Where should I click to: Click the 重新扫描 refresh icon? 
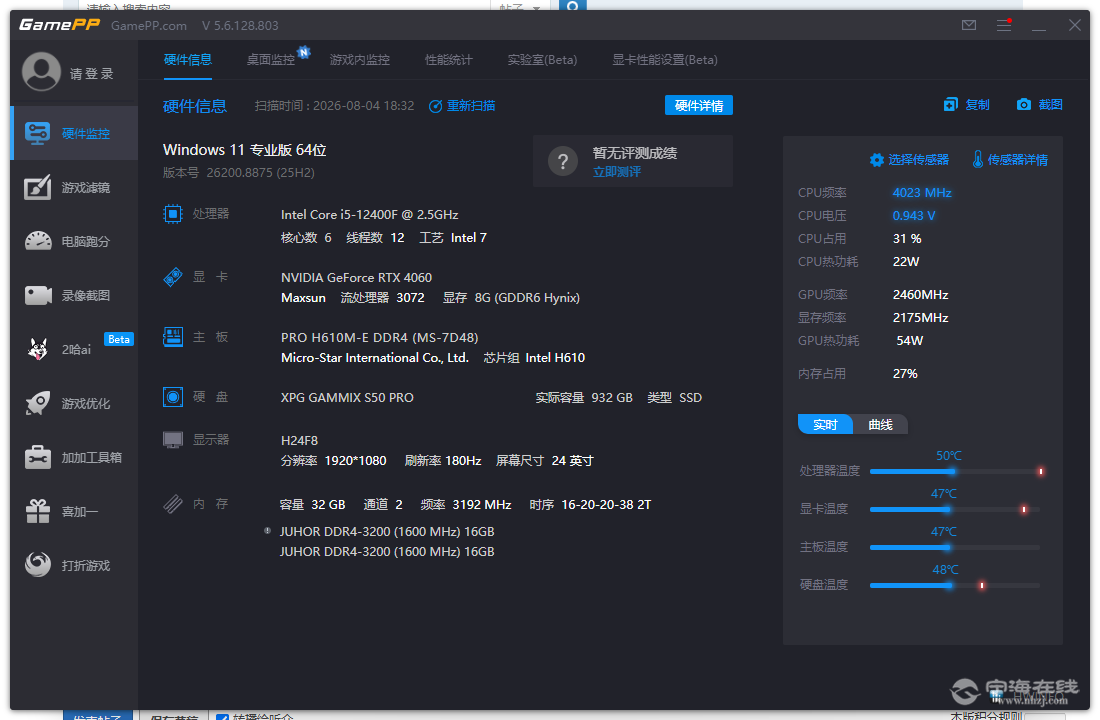(x=436, y=106)
